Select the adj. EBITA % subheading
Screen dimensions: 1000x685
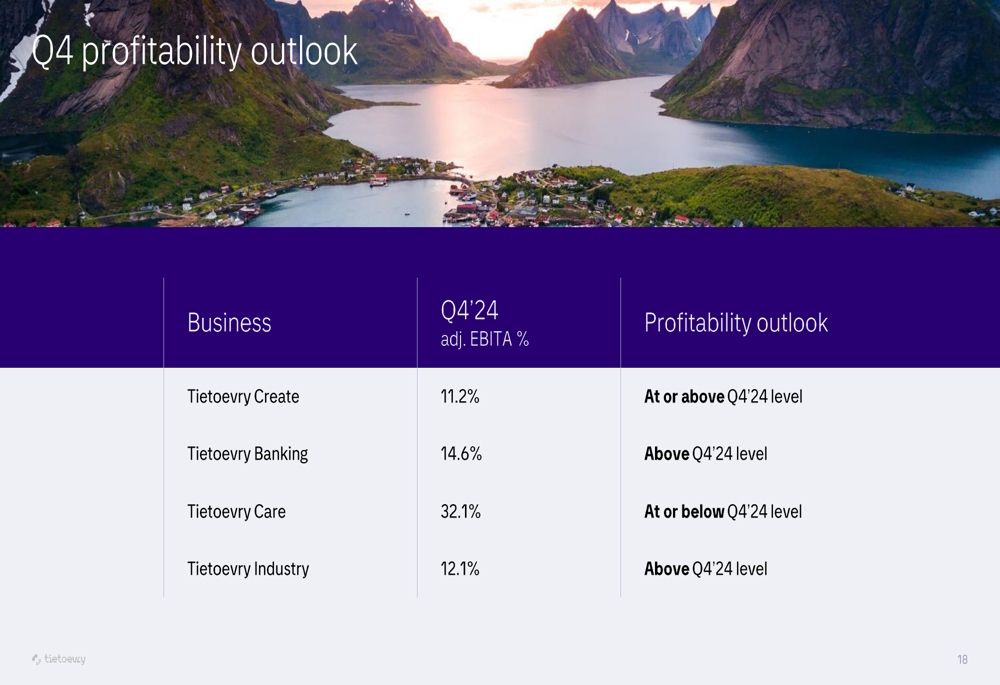point(484,340)
